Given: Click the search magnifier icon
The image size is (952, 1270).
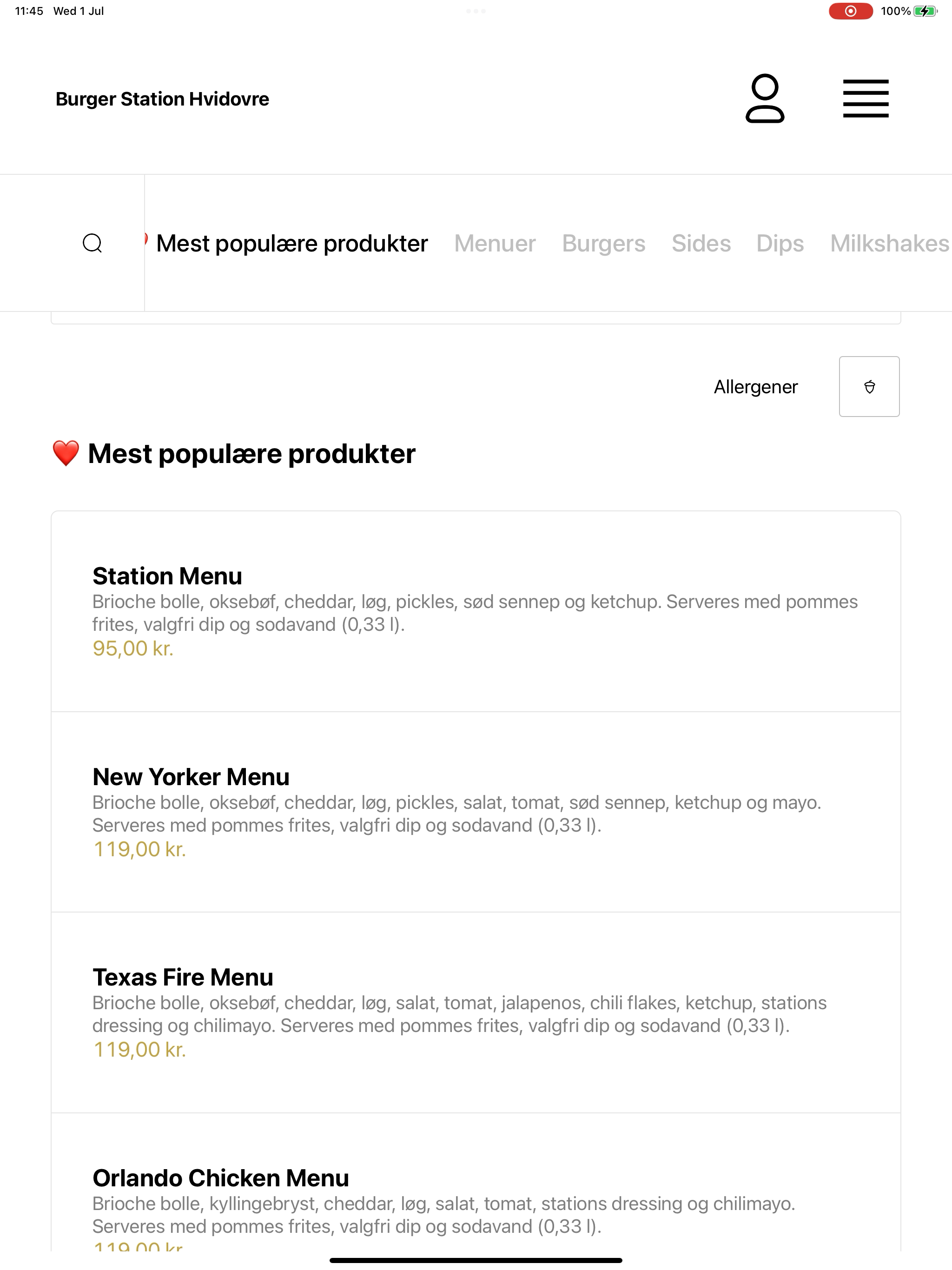Looking at the screenshot, I should pos(93,243).
